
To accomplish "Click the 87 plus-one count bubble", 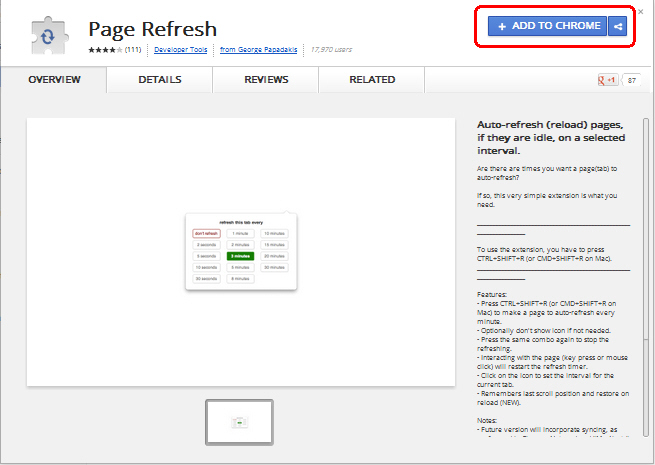I will [x=631, y=80].
